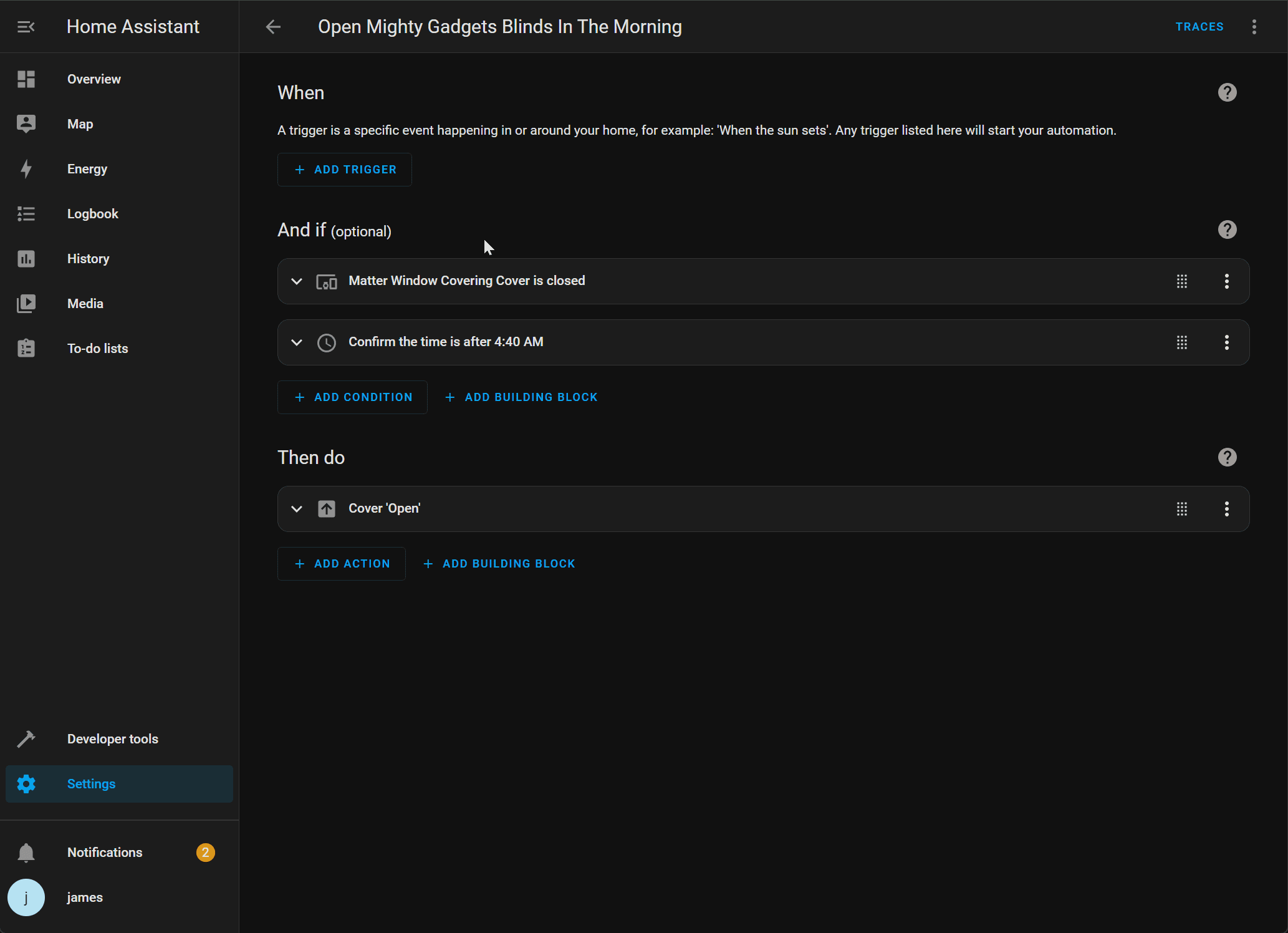
Task: Click Add Condition button
Action: (x=352, y=397)
